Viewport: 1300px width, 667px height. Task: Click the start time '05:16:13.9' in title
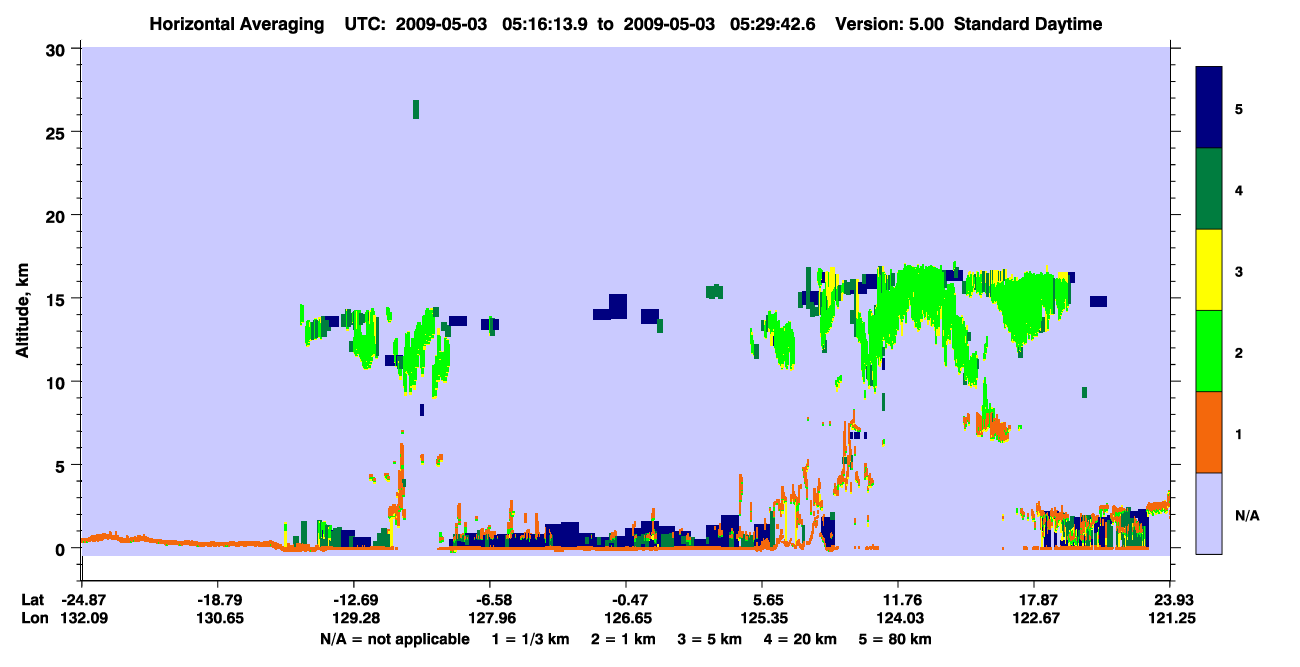click(x=547, y=24)
